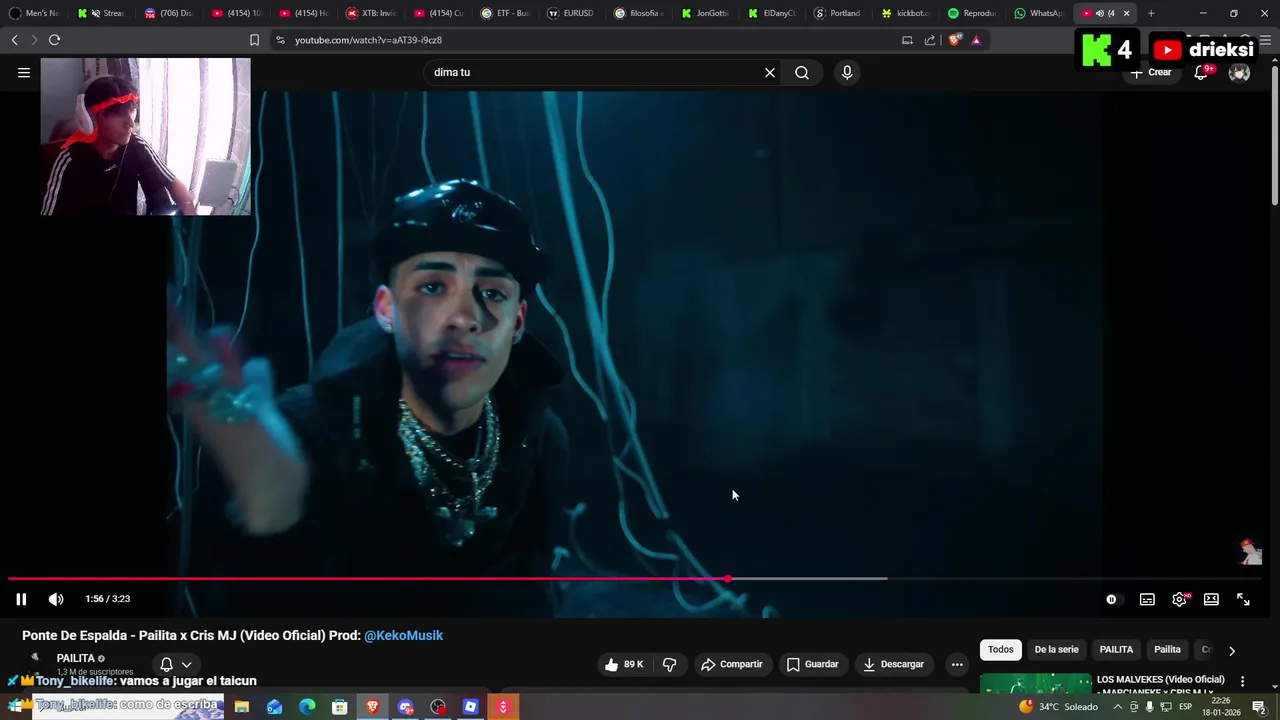Screen dimensions: 1280x720
Task: Open the Windows notification center icon
Action: [x=1259, y=707]
